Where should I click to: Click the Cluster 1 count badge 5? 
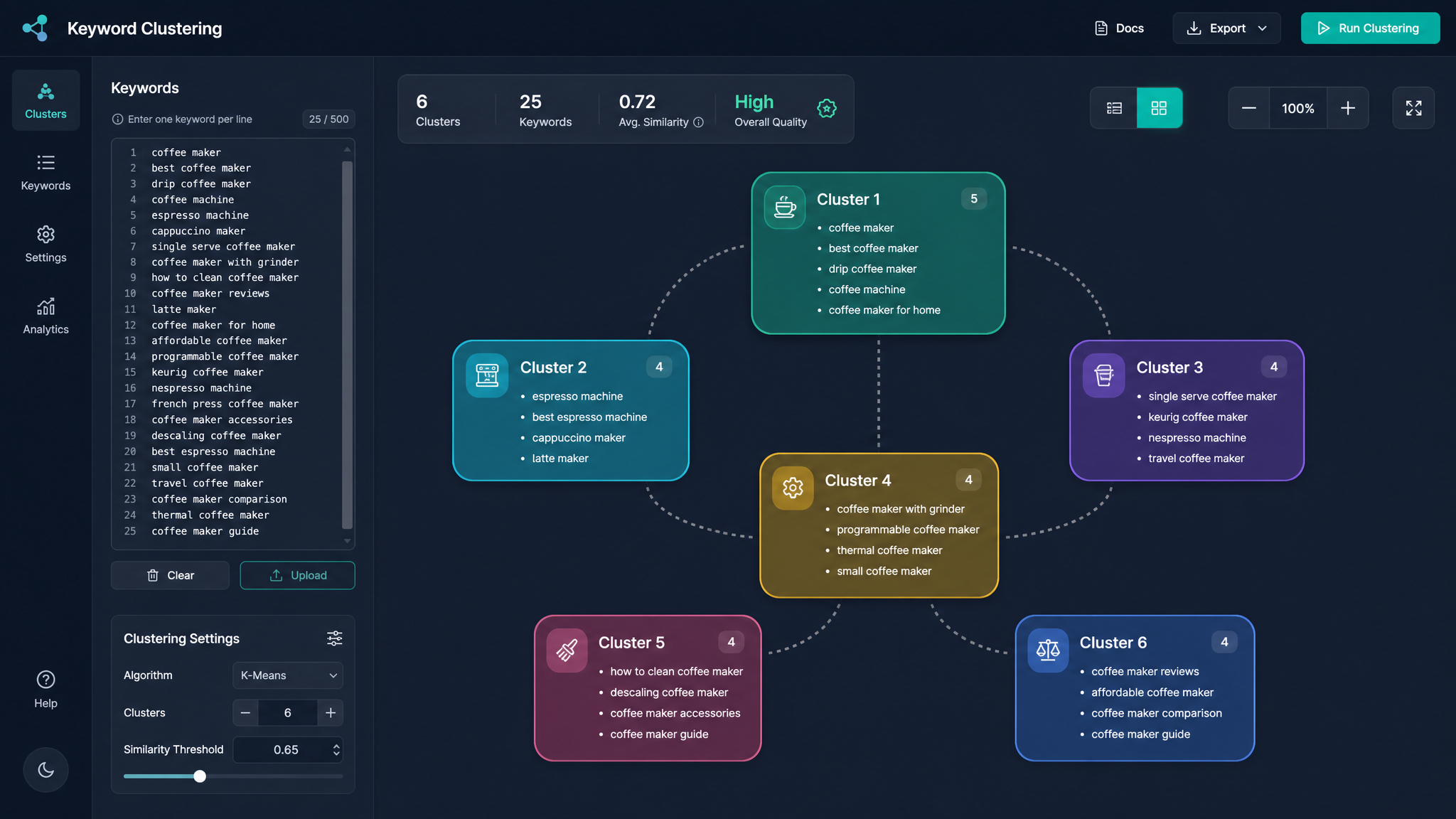tap(974, 199)
